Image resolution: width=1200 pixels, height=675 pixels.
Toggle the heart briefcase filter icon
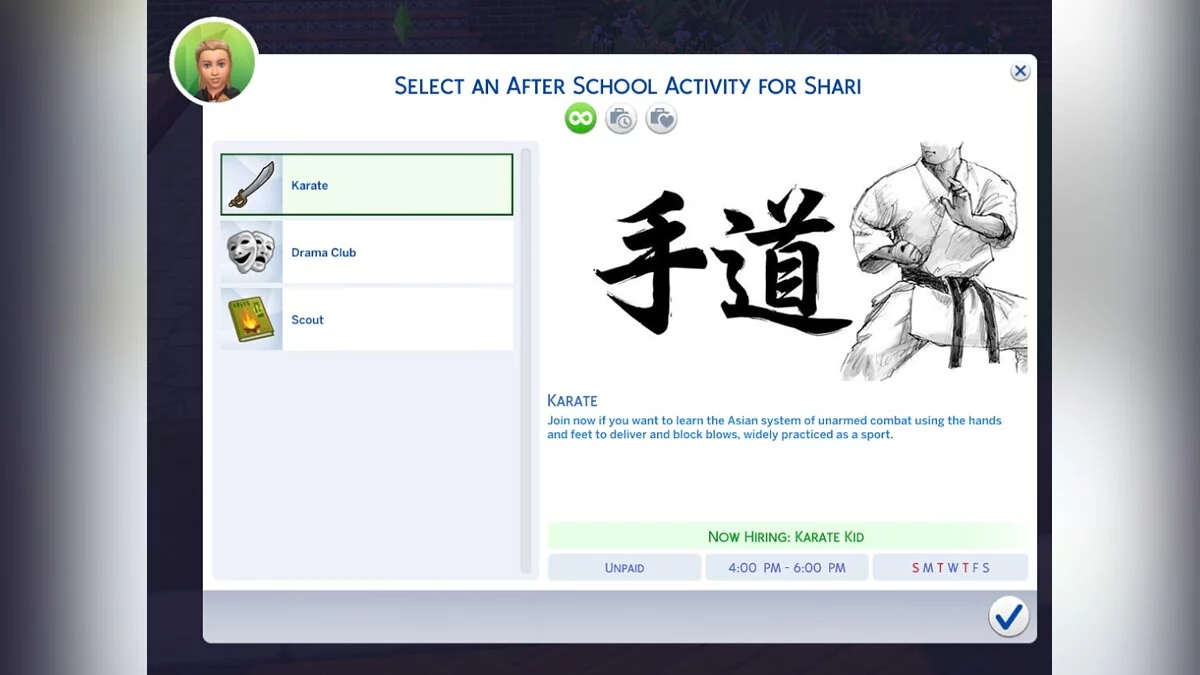(x=661, y=119)
